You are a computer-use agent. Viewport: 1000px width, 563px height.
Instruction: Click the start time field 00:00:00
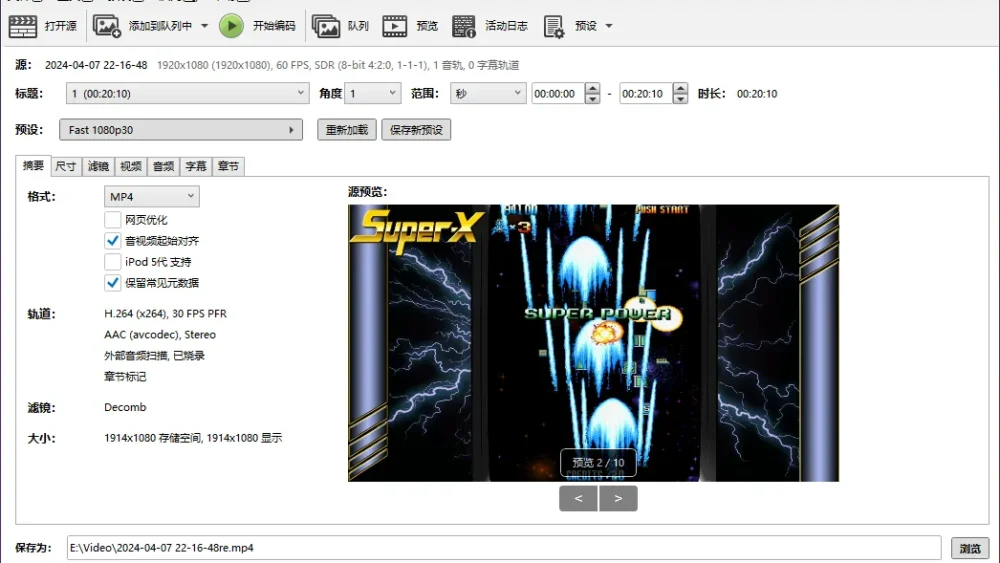point(557,94)
